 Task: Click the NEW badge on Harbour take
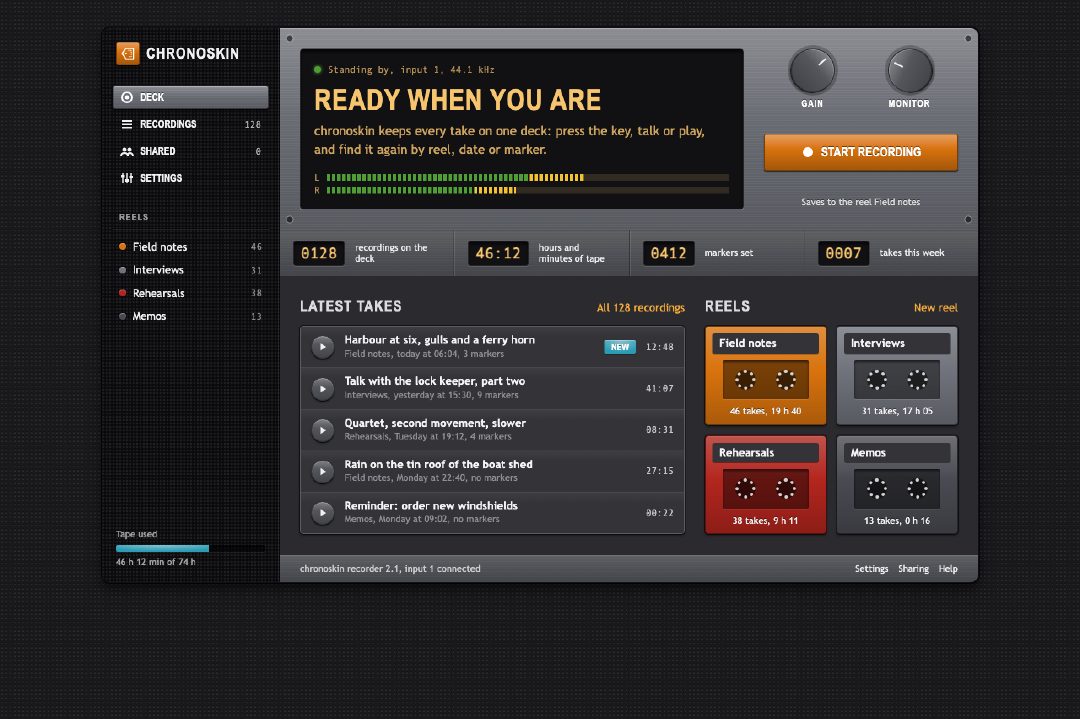click(620, 347)
